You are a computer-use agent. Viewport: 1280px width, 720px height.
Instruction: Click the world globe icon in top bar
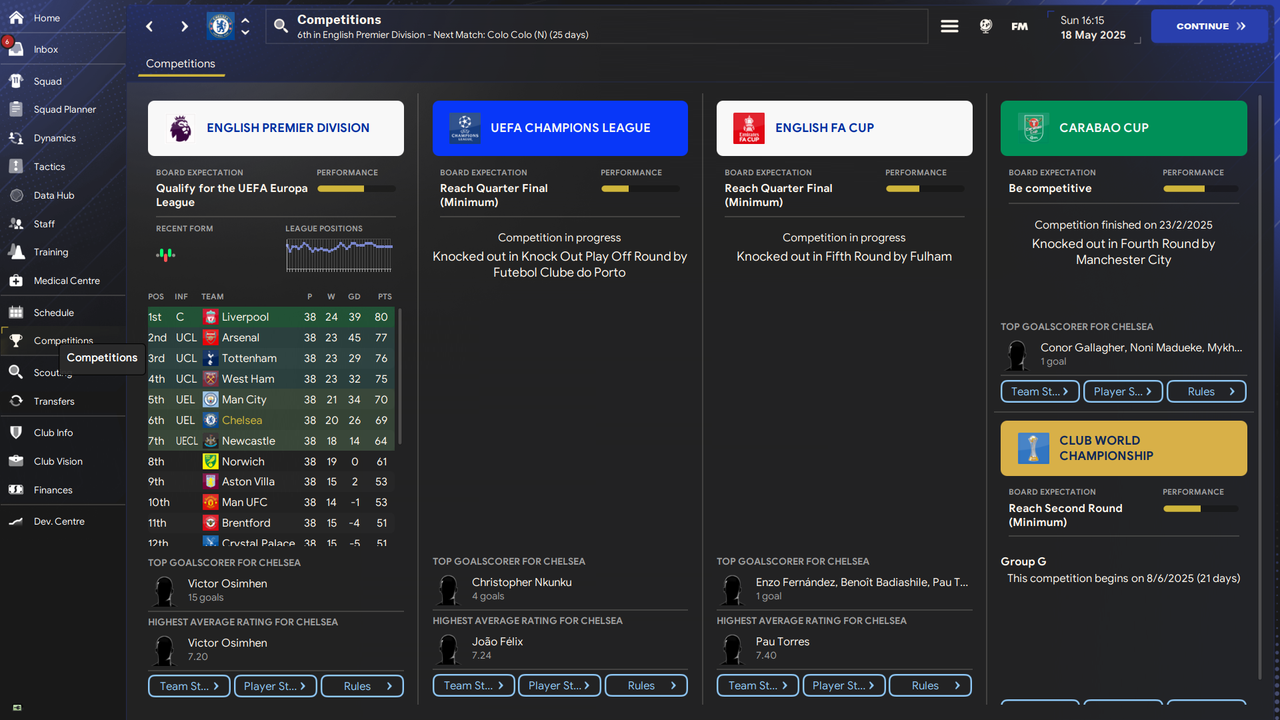986,27
